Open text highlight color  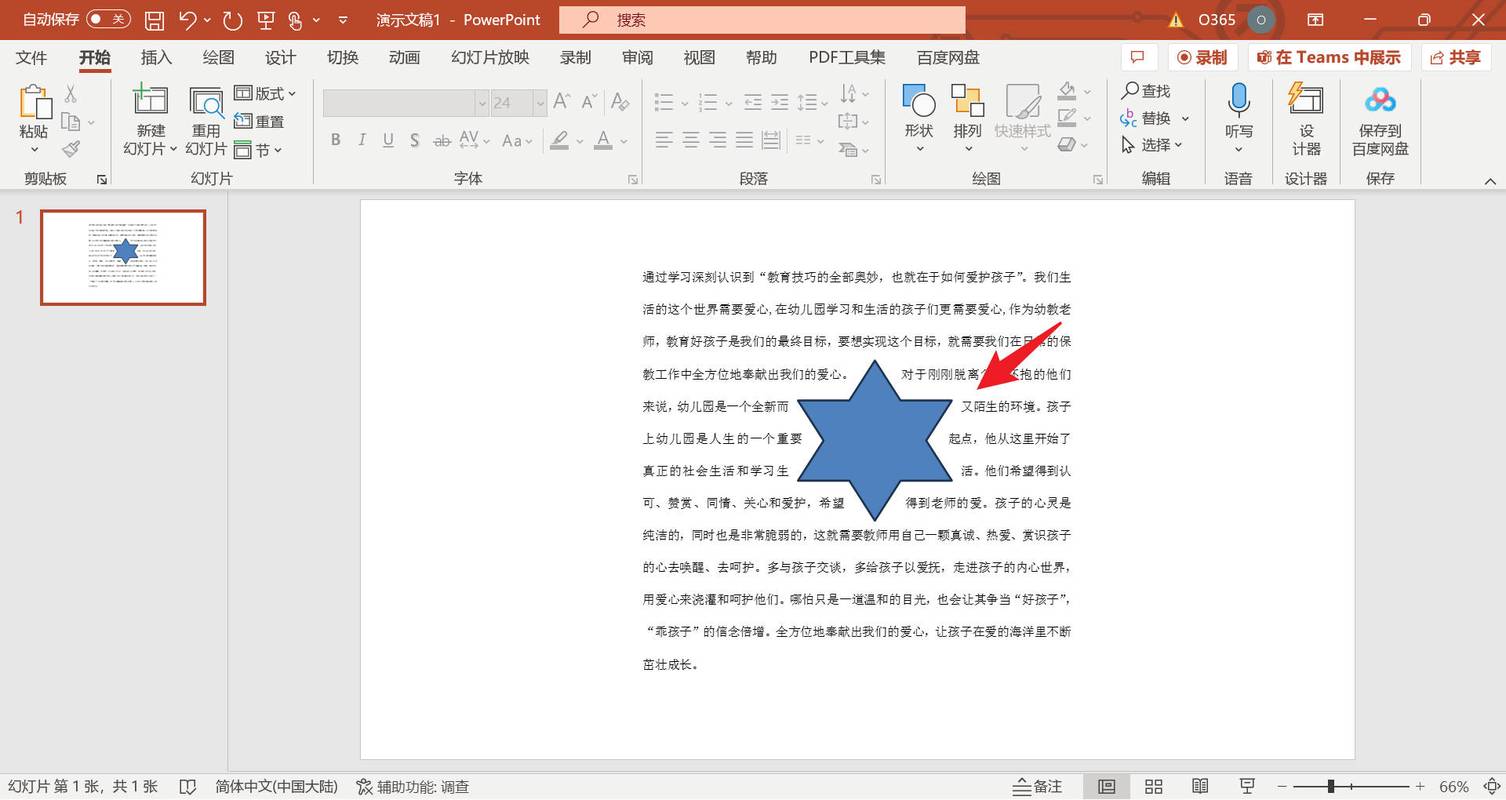point(559,140)
